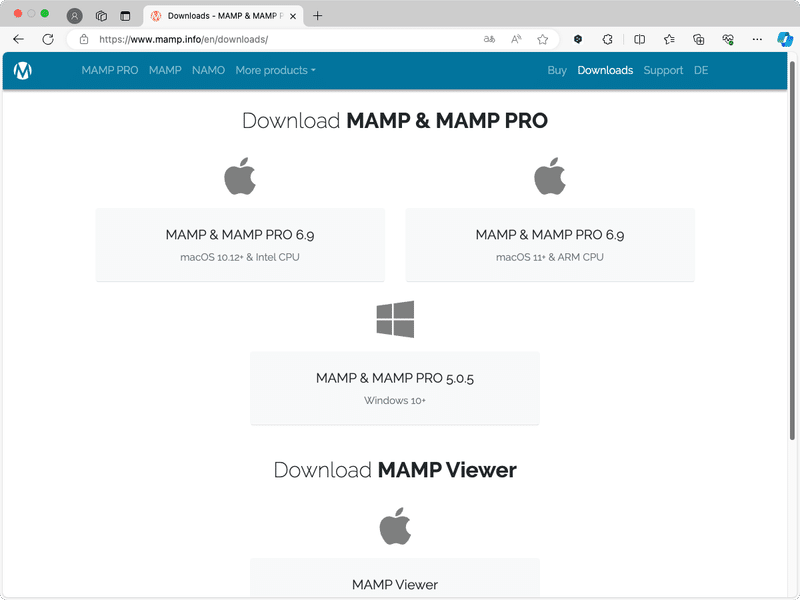Open the Copilot sidebar icon
This screenshot has width=800, height=600.
(785, 39)
